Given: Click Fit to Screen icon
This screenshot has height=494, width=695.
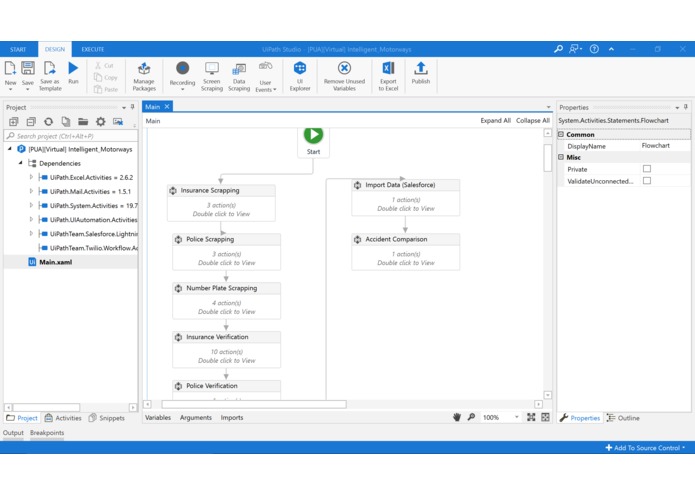Looking at the screenshot, I should click(531, 417).
